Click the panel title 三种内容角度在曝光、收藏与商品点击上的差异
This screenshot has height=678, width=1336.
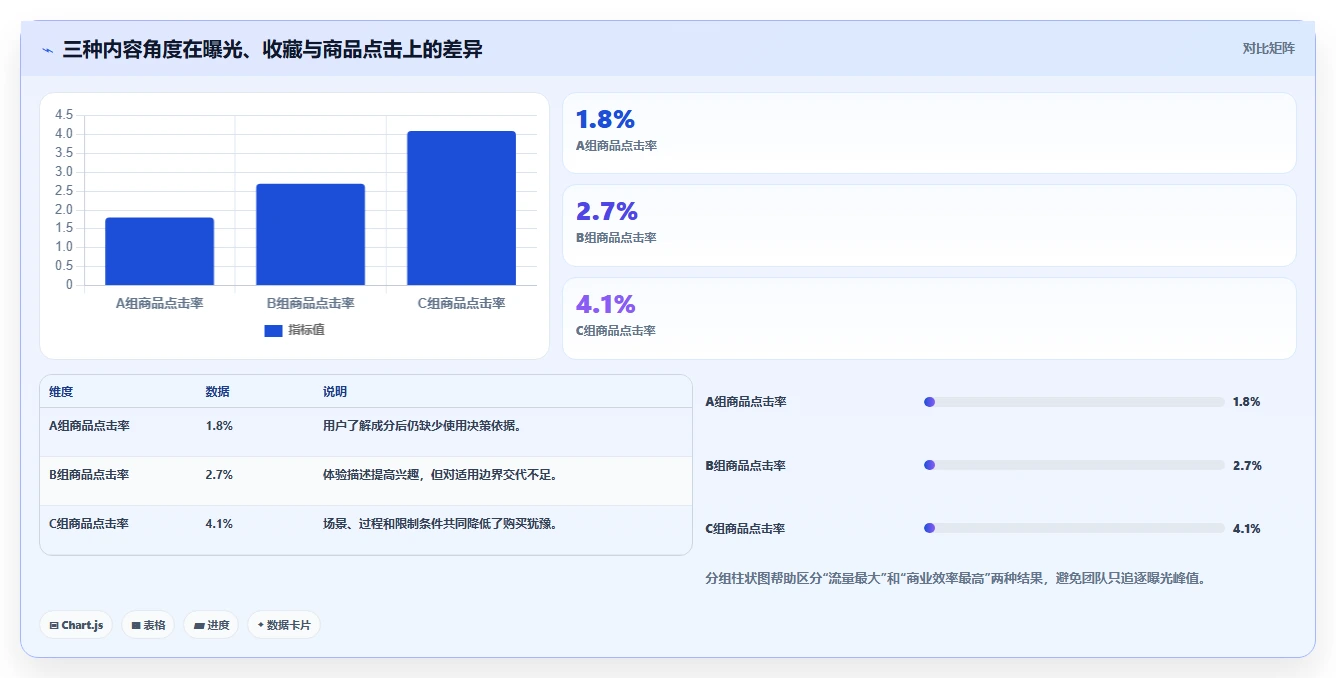click(x=272, y=49)
